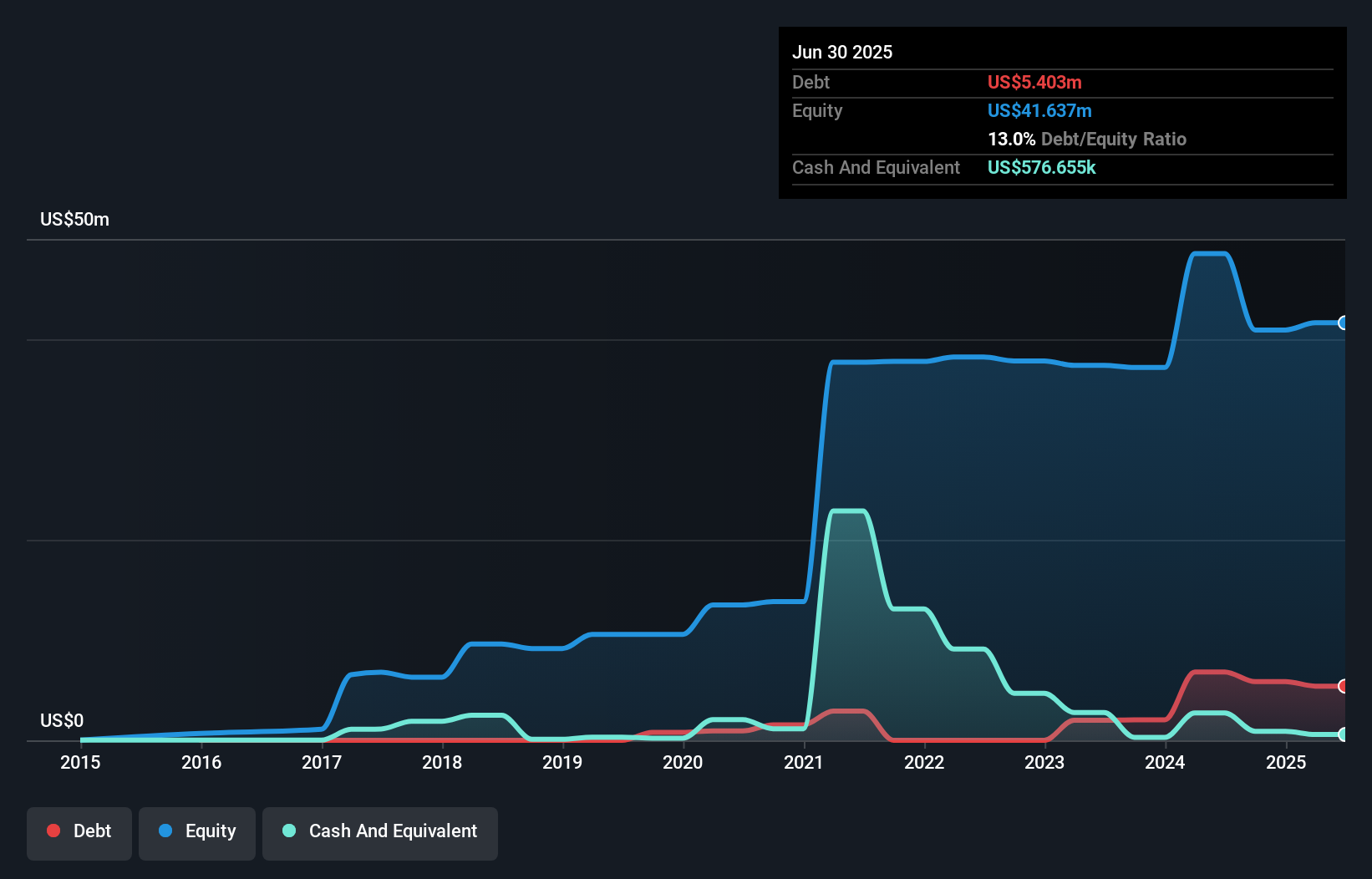Click the US$5.403m debt value
The height and width of the screenshot is (879, 1372).
pos(1034,82)
